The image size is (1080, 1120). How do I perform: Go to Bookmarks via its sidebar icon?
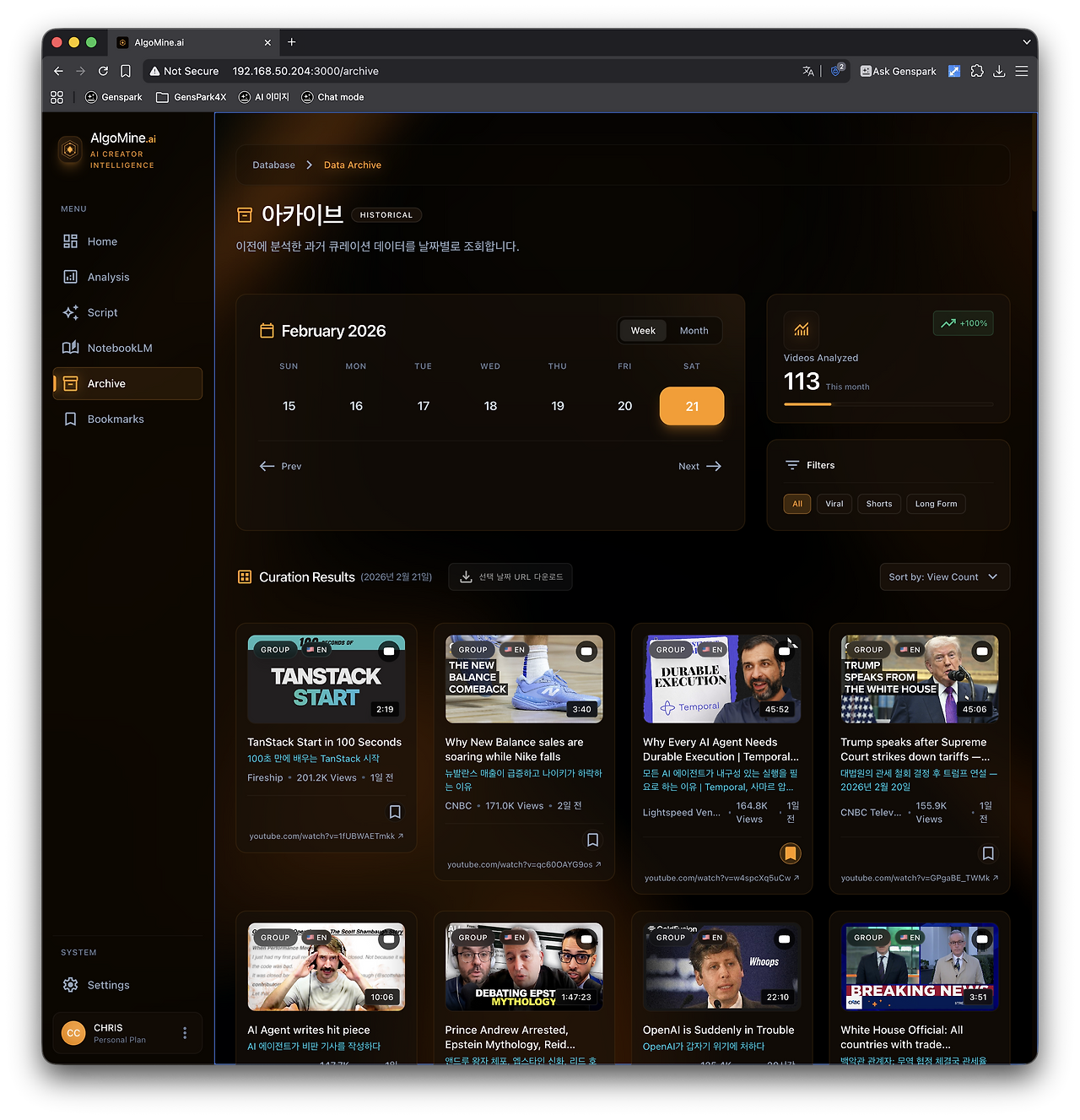tap(70, 419)
